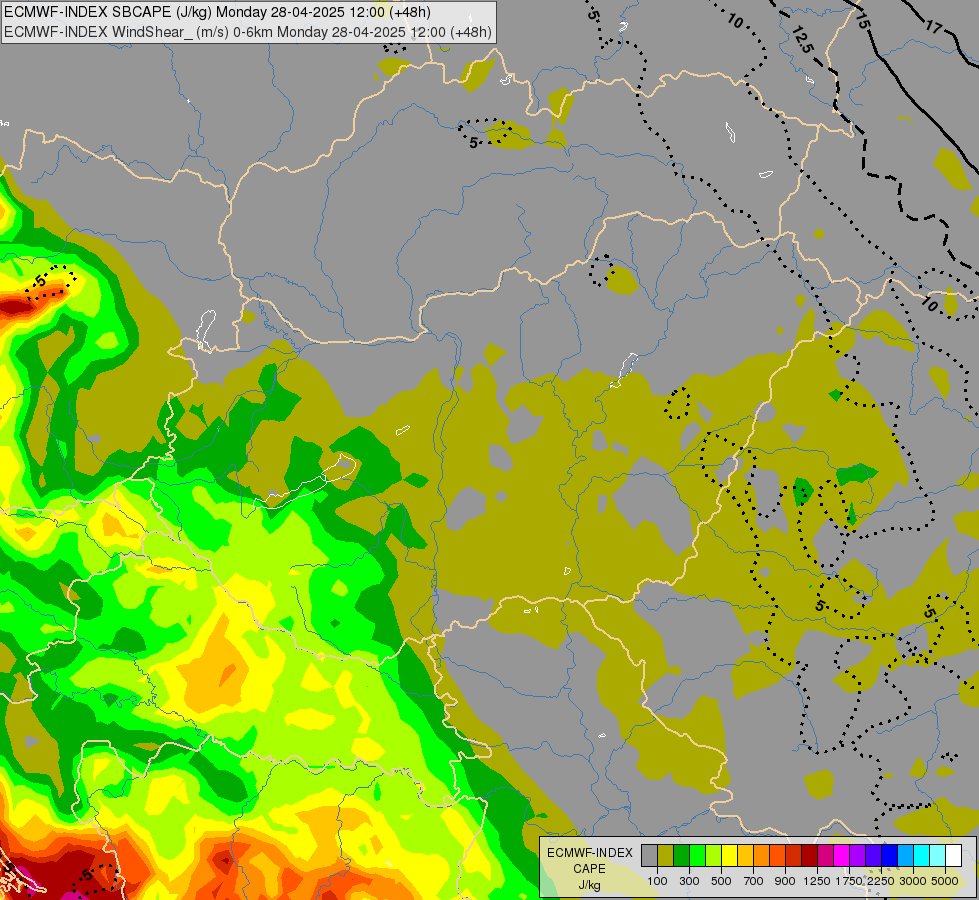979x900 pixels.
Task: Click the dark red swatch left of the 1250 tick
Action: pyautogui.click(x=810, y=855)
